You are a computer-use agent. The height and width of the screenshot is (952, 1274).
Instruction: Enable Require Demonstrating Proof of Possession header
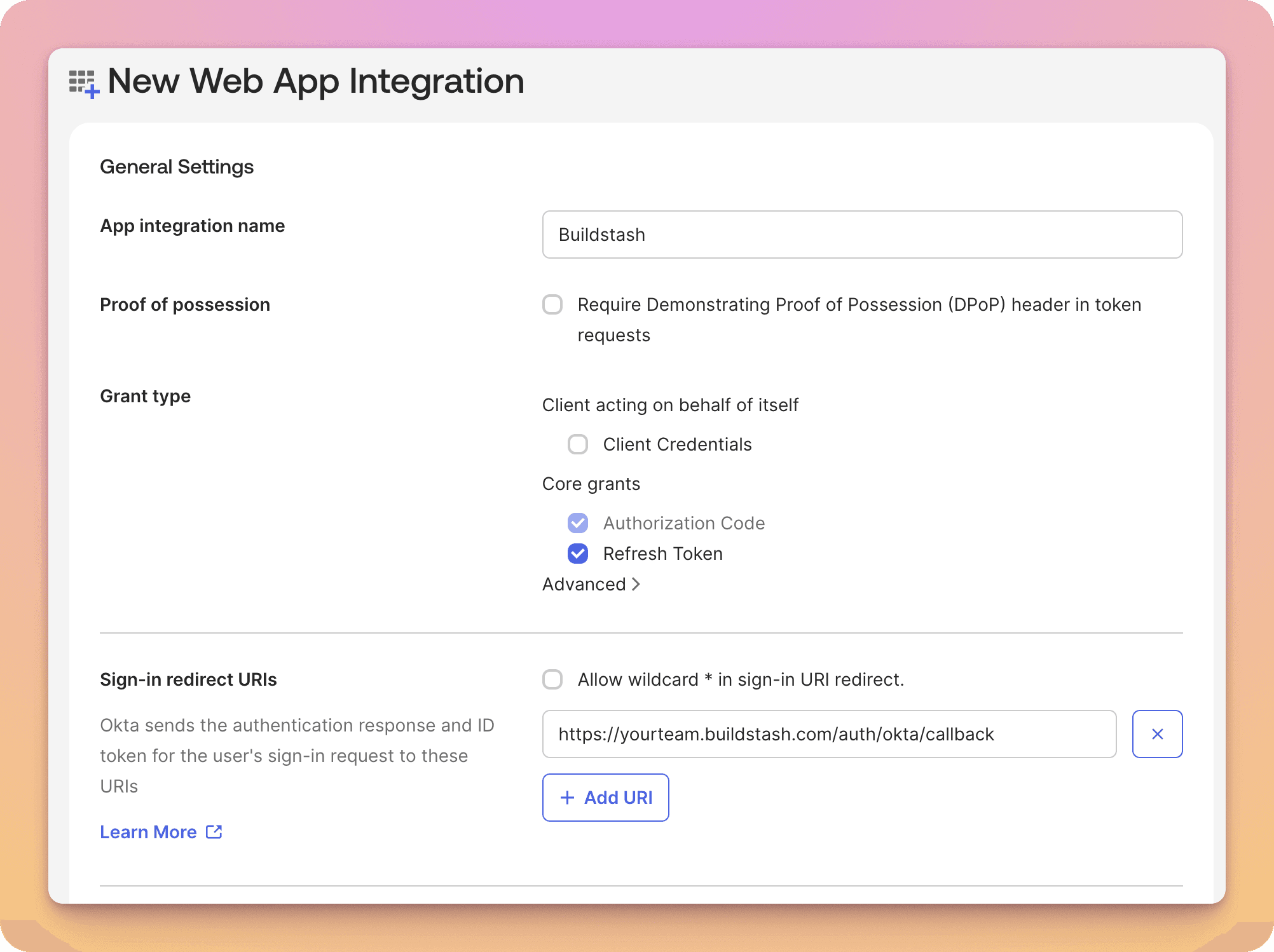click(x=552, y=304)
